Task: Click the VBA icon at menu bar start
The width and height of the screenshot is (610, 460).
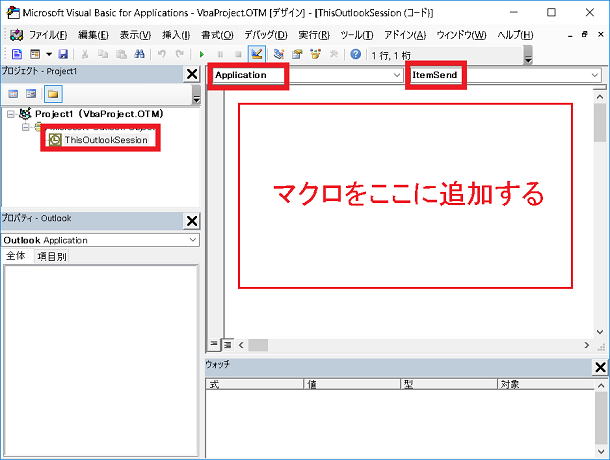Action: click(x=16, y=35)
